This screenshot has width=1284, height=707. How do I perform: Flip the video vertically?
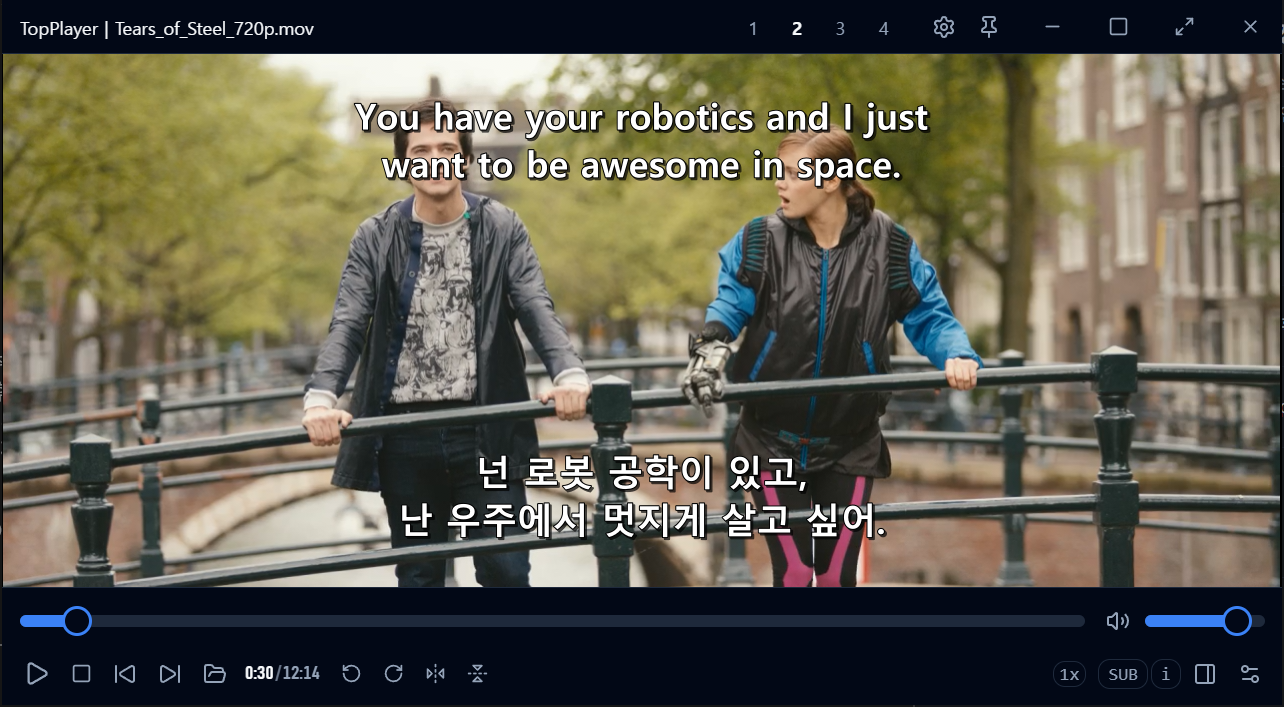(x=478, y=674)
